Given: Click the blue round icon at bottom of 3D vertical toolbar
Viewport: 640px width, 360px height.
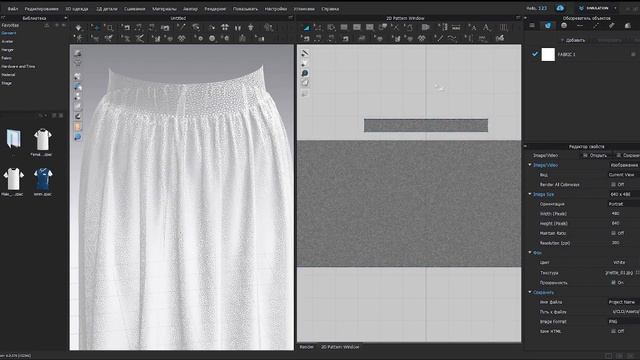Looking at the screenshot, I should coord(77,137).
